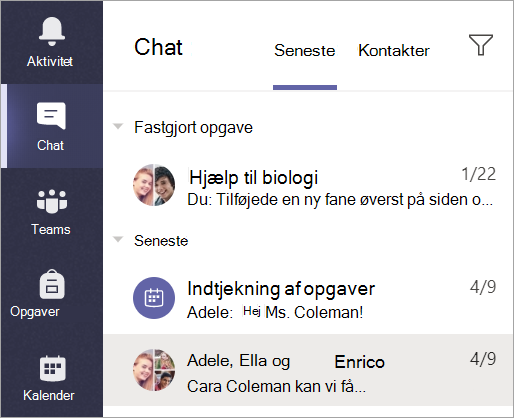
Task: Click the 4/9 date on the Enrico chat
Action: point(483,359)
